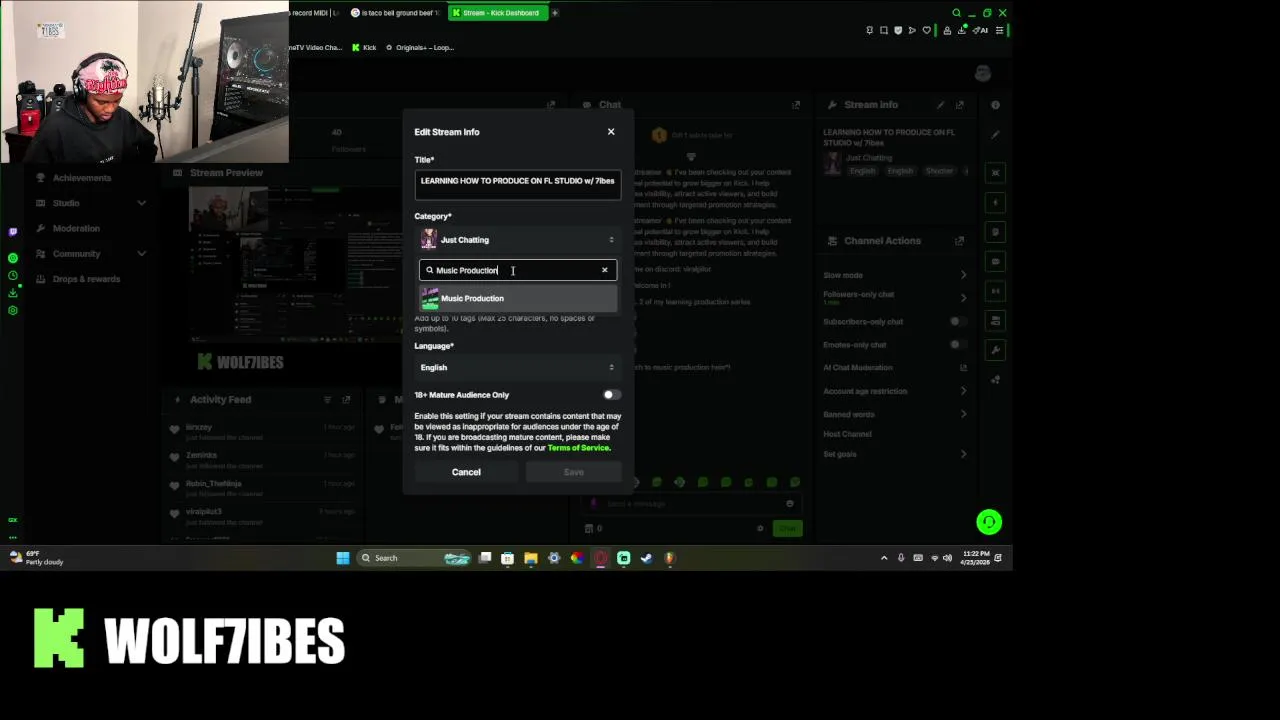This screenshot has width=1280, height=720.
Task: Click the wrench icon in right rail
Action: pyautogui.click(x=995, y=350)
